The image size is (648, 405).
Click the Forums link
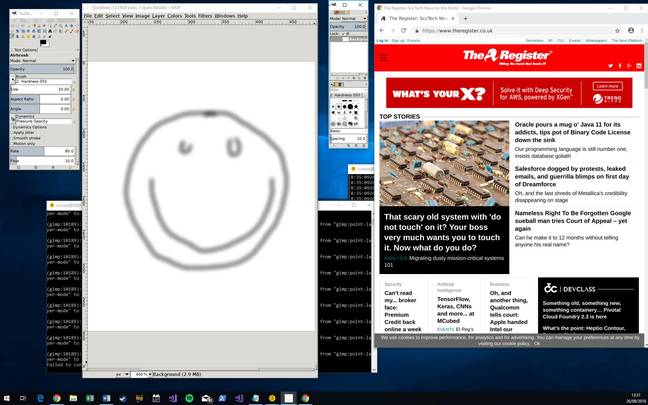click(414, 40)
